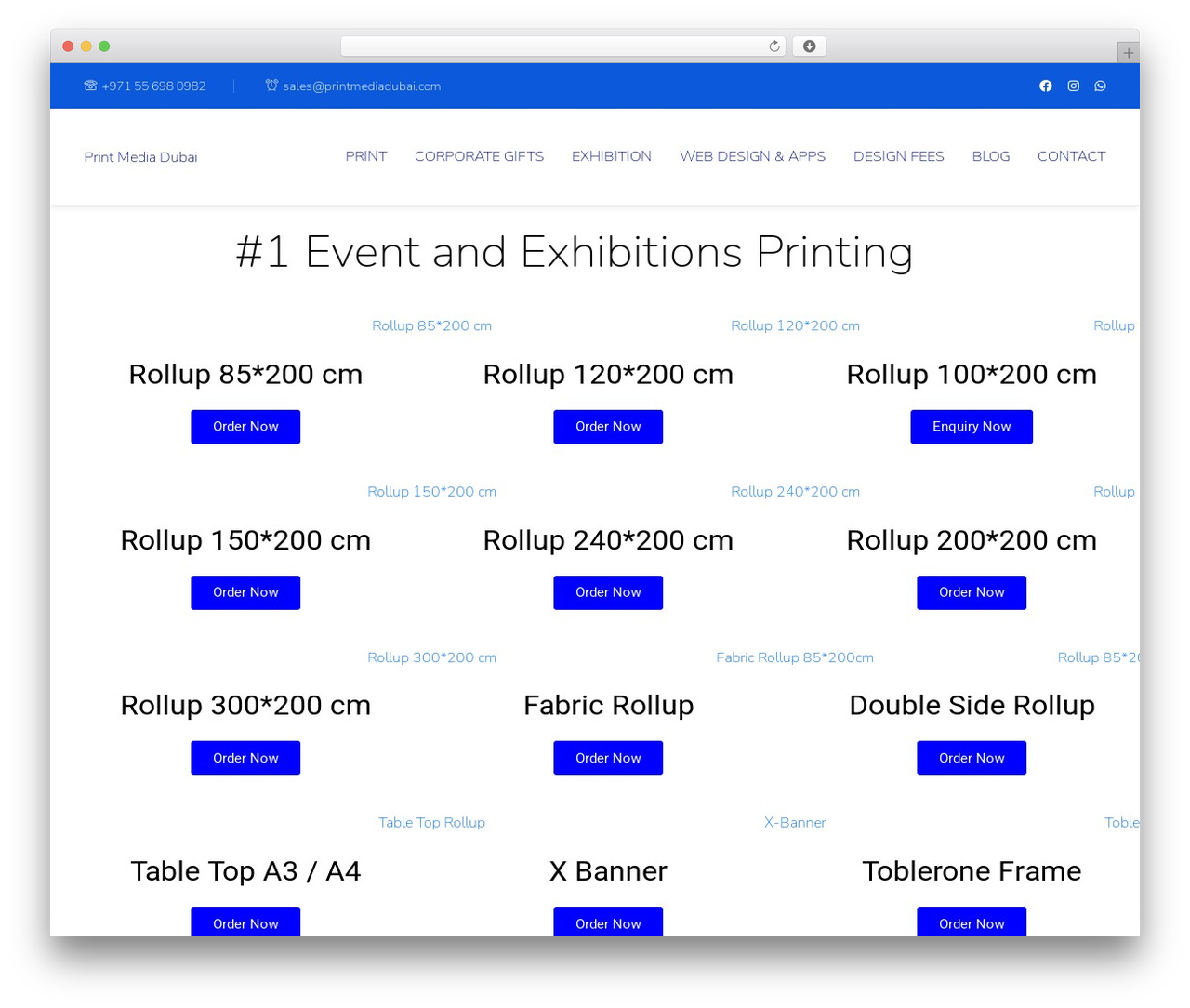Screen dimensions: 1190x1008
Task: Order Now for Rollup 300*200 cm
Action: click(245, 758)
